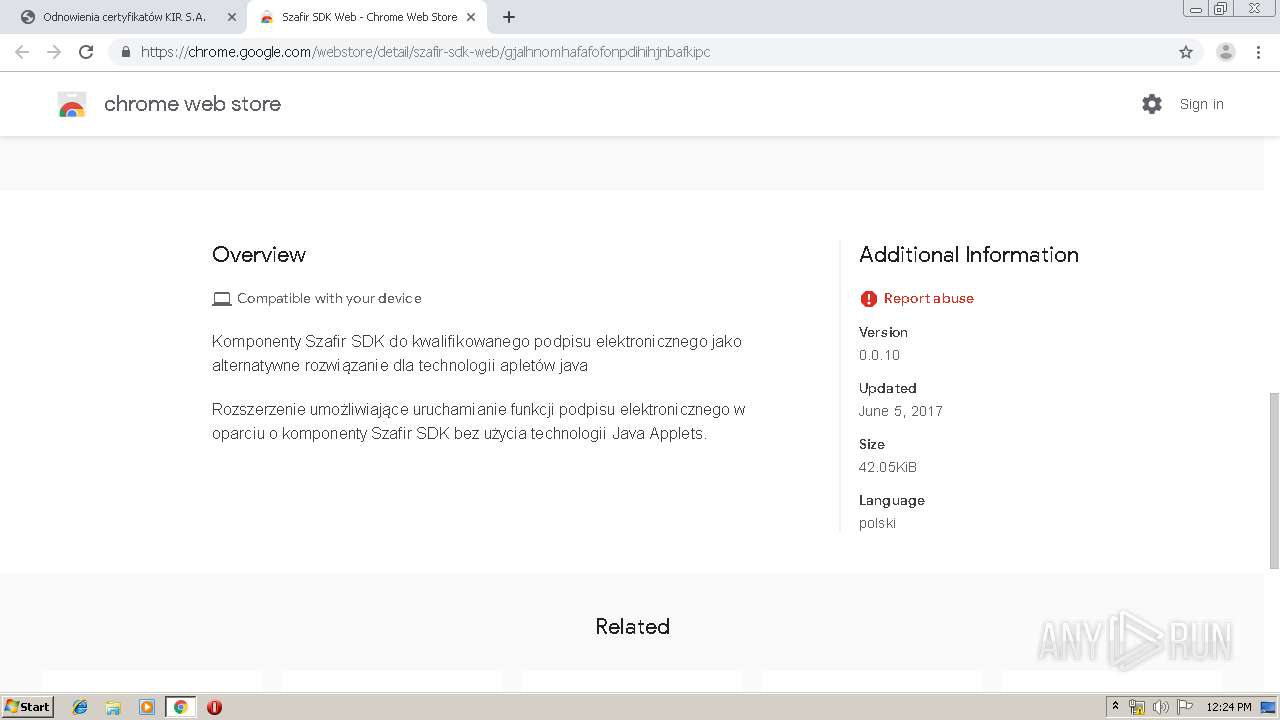Open Internet Explorer from the taskbar

click(x=80, y=707)
